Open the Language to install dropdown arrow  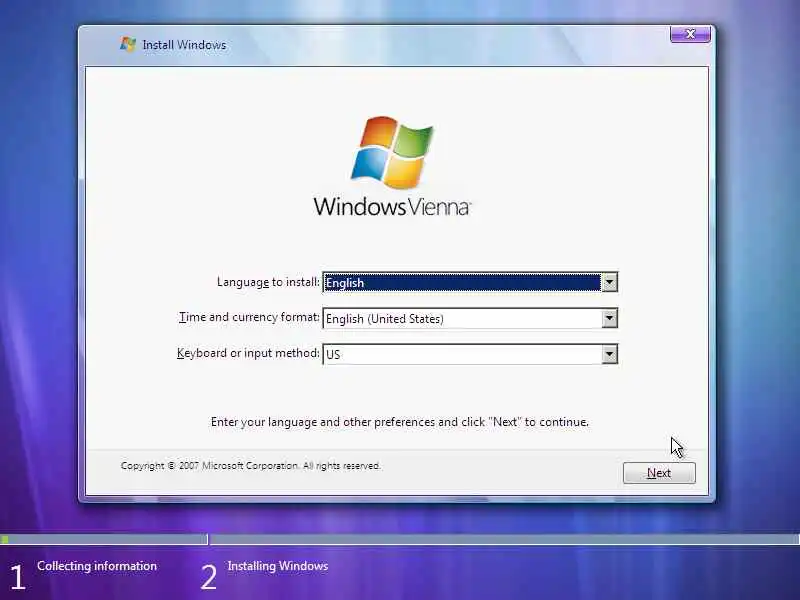click(609, 282)
